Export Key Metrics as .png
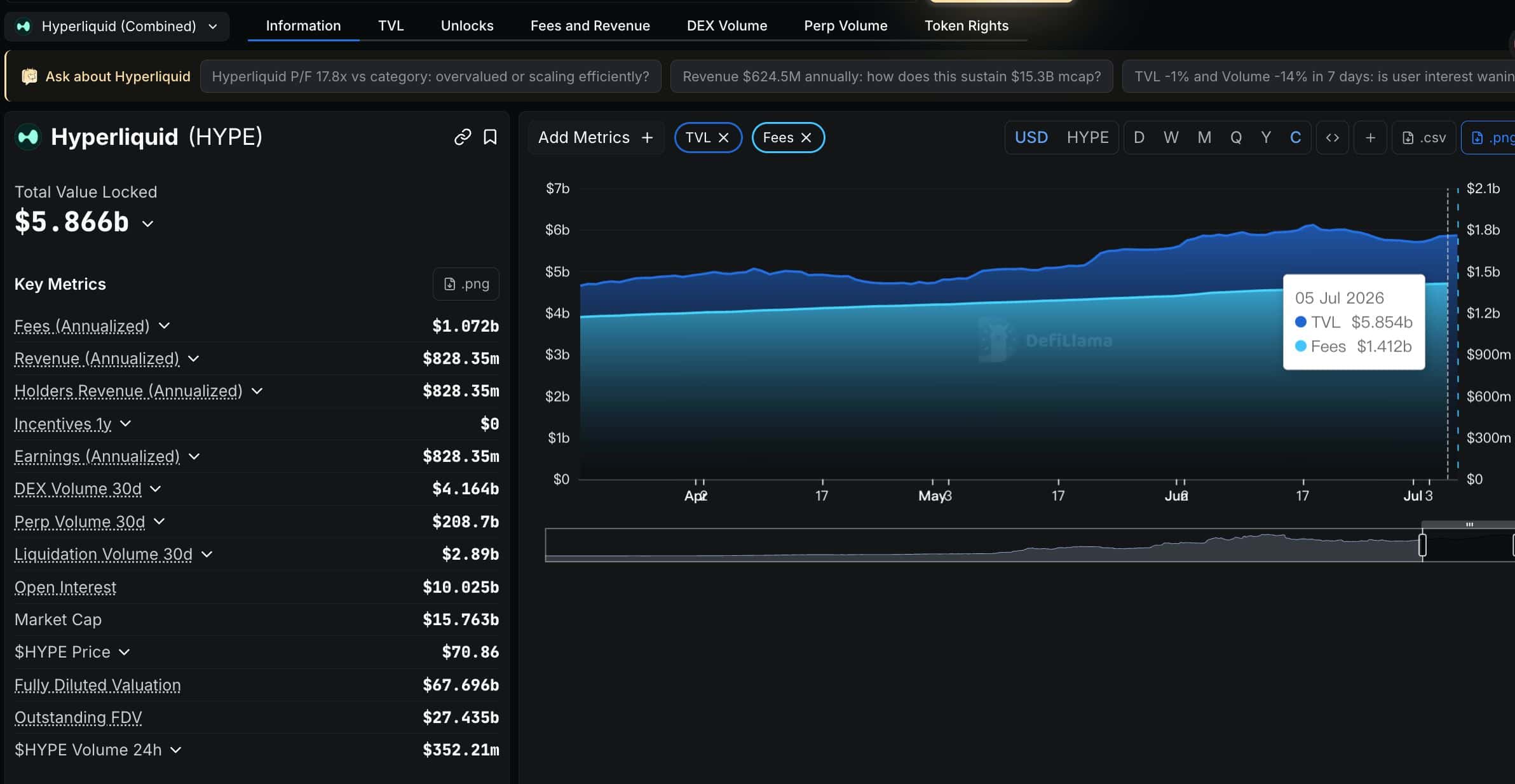This screenshot has width=1515, height=784. 466,284
